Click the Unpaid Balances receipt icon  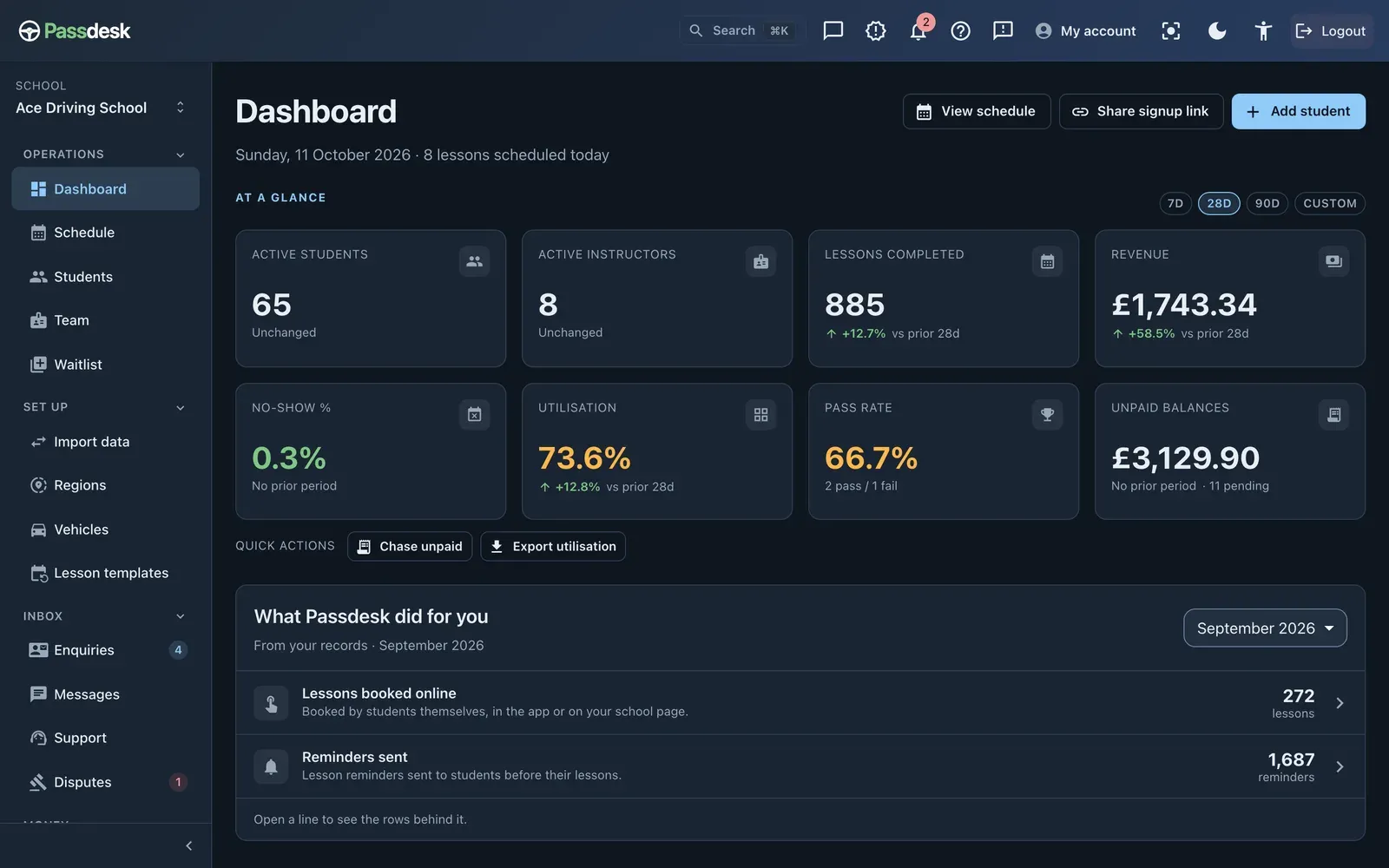point(1333,415)
